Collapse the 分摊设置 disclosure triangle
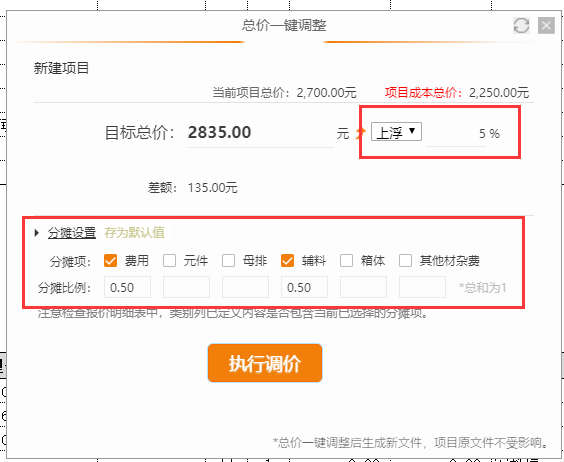This screenshot has width=564, height=462. (x=37, y=233)
